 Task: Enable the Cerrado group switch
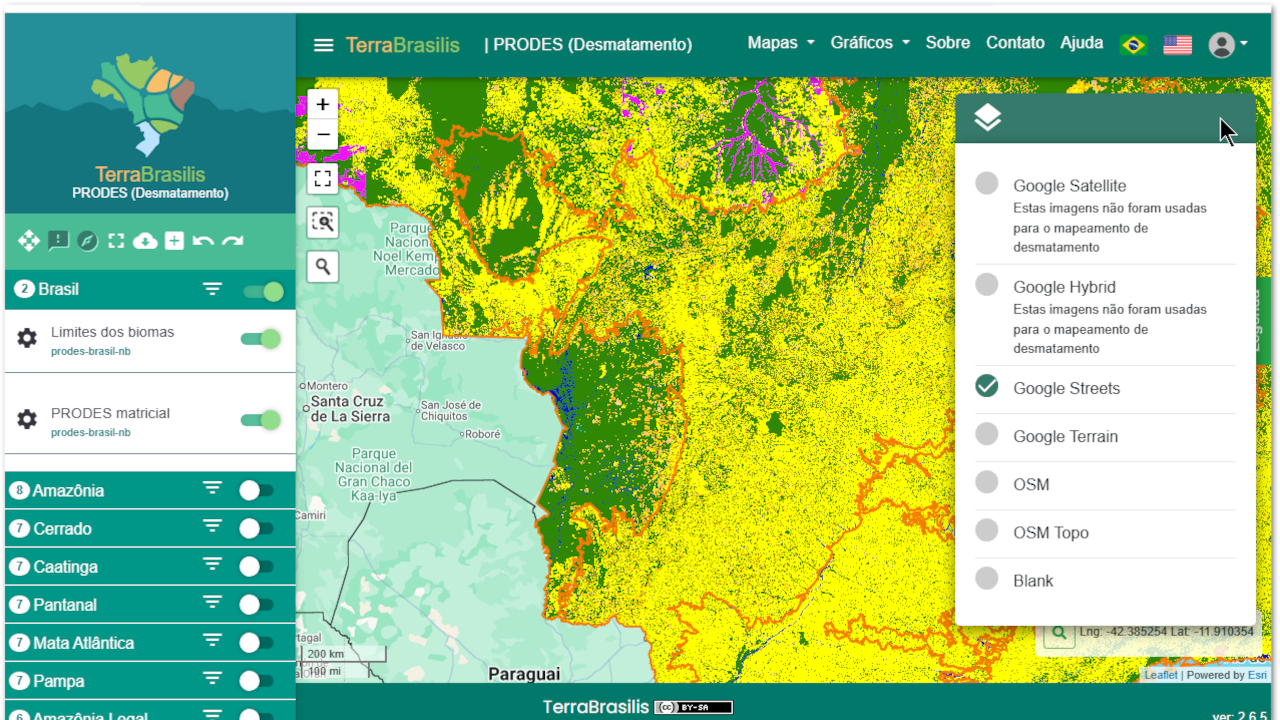pyautogui.click(x=256, y=528)
